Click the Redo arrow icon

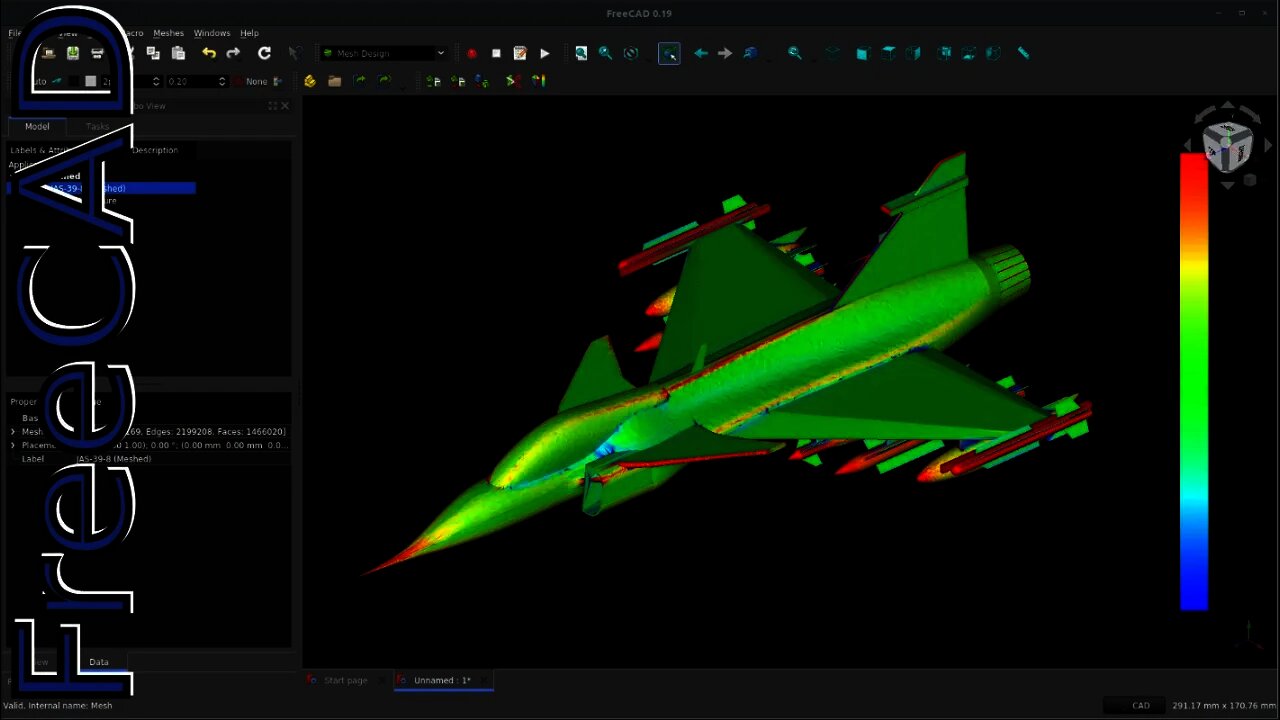[x=233, y=53]
